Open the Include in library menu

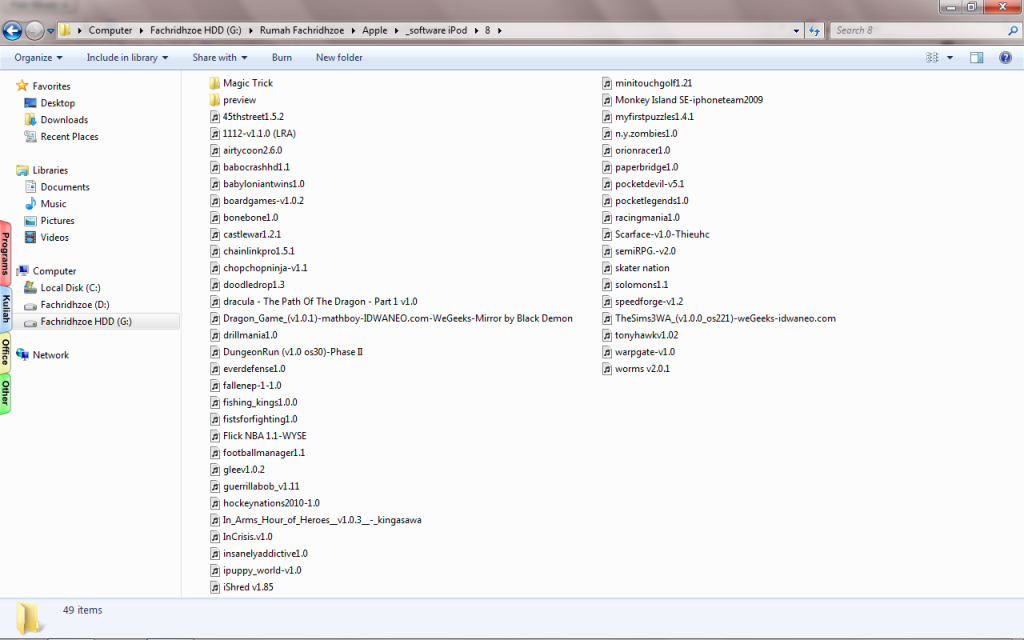127,57
